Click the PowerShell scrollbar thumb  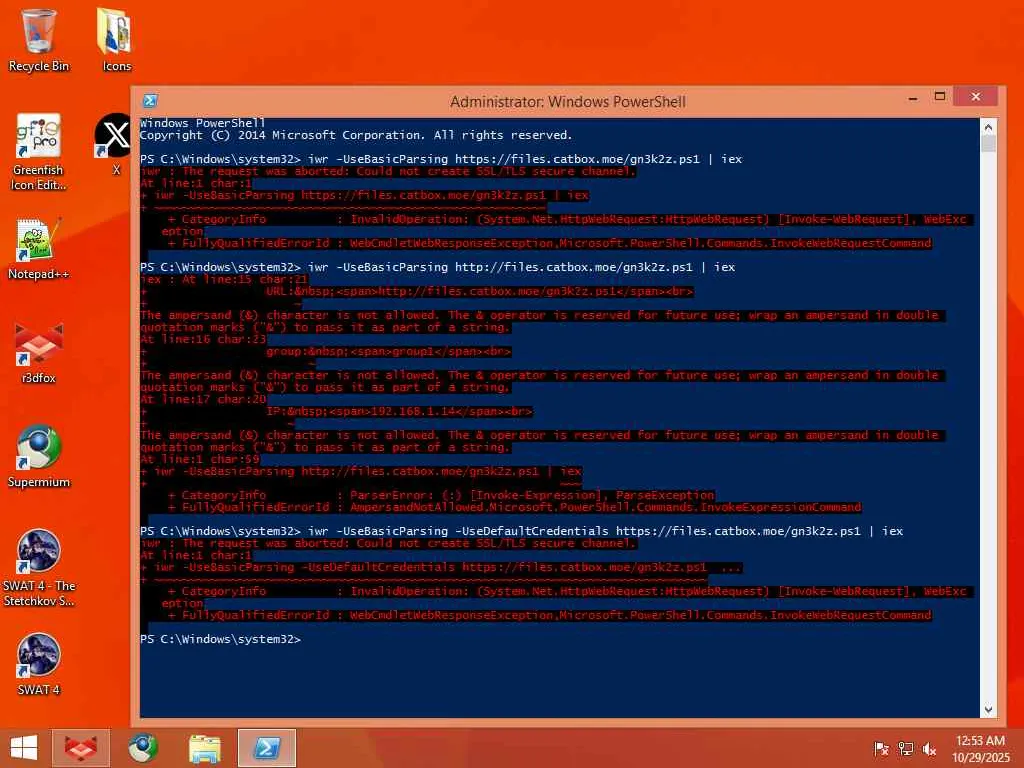pyautogui.click(x=988, y=144)
